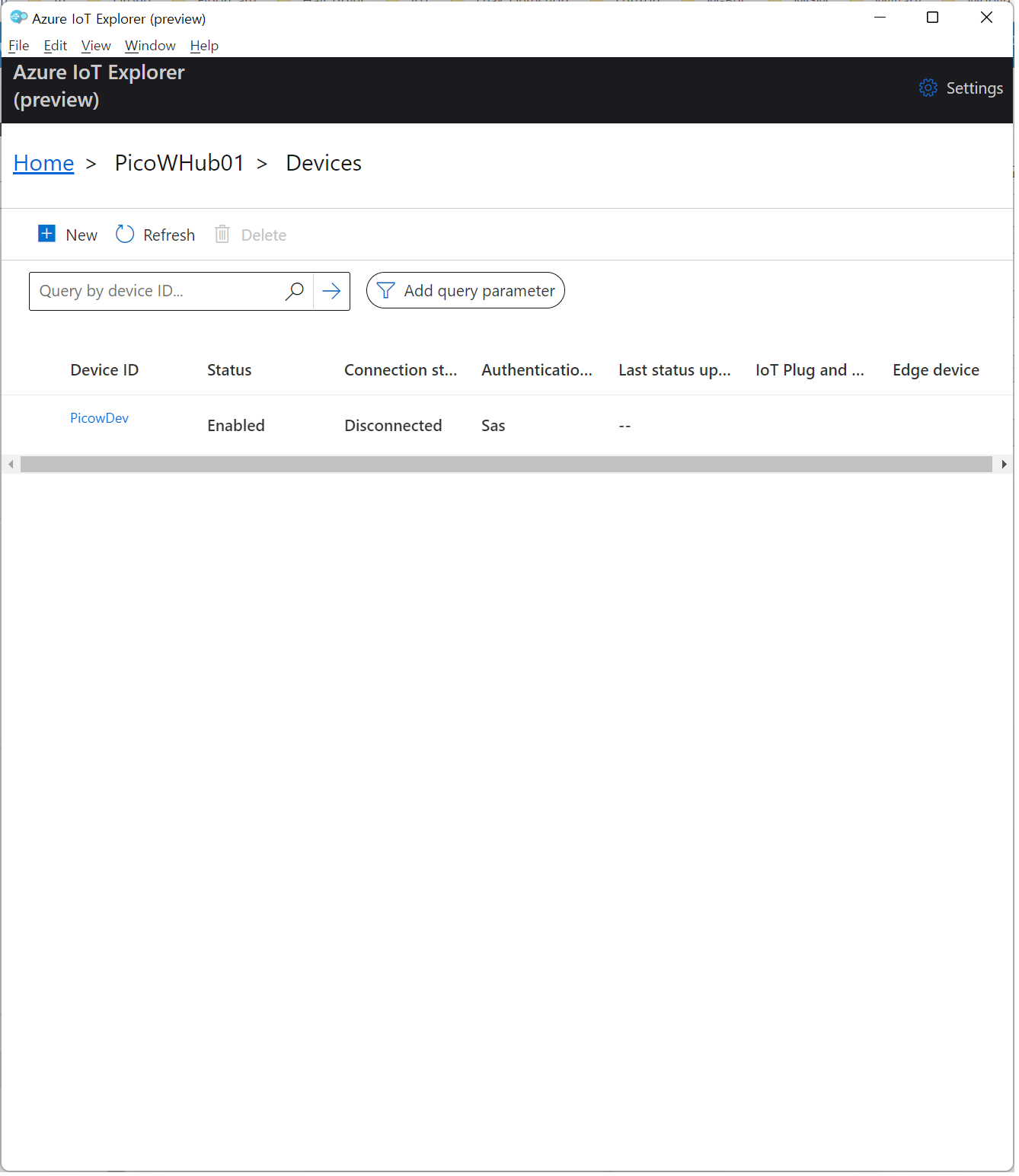This screenshot has width=1019, height=1176.
Task: Open the Edit menu
Action: (56, 46)
